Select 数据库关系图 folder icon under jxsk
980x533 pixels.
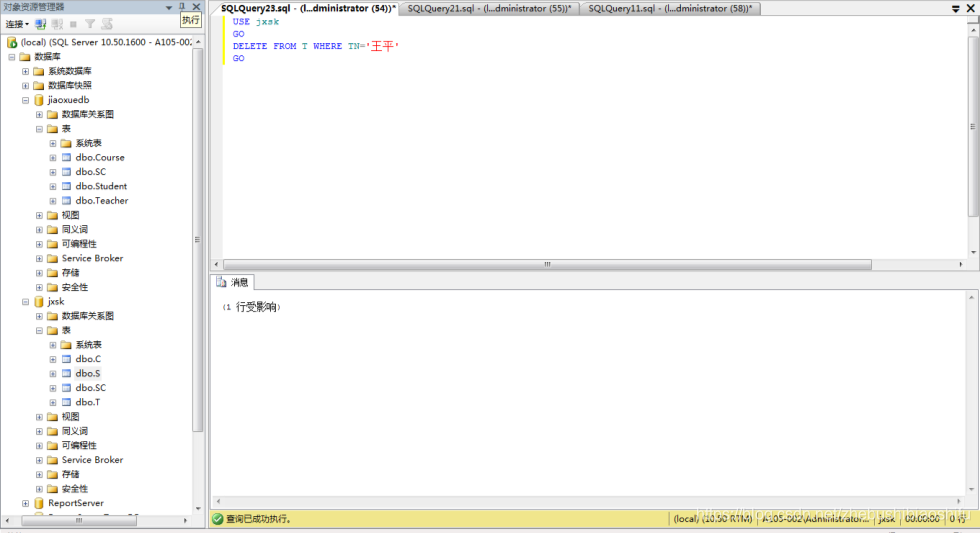tap(52, 316)
